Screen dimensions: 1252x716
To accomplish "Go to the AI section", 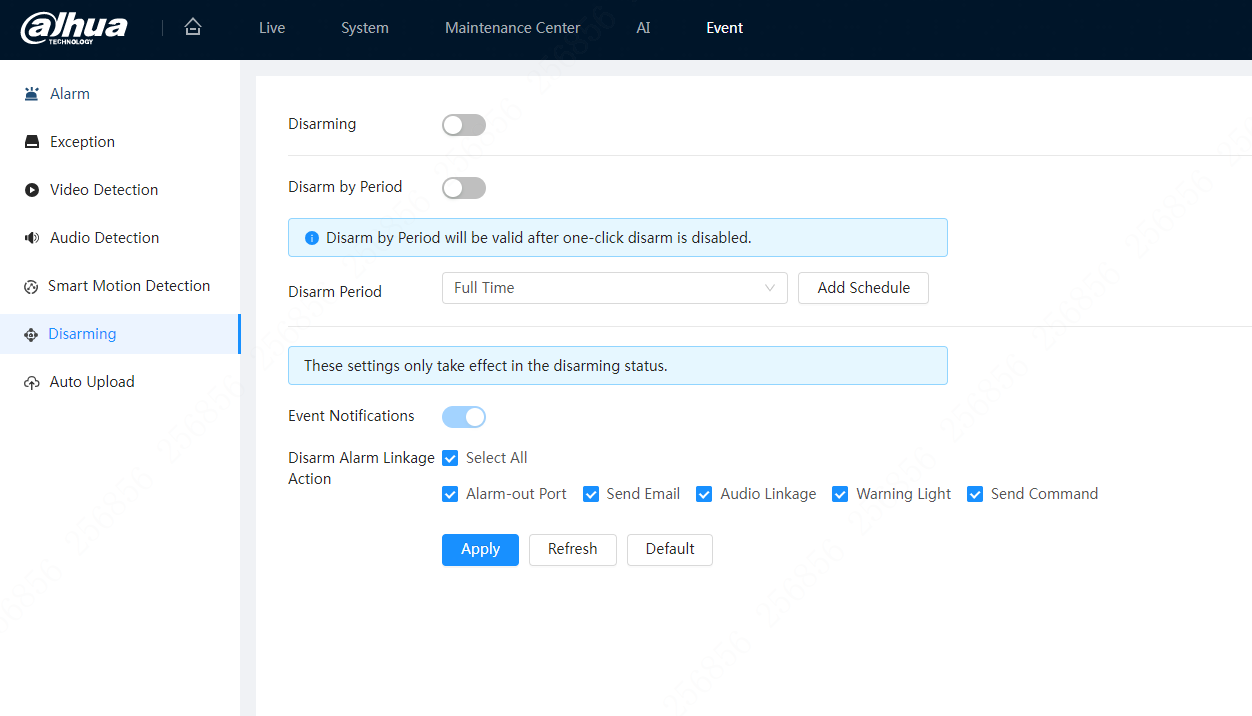I will pyautogui.click(x=643, y=27).
